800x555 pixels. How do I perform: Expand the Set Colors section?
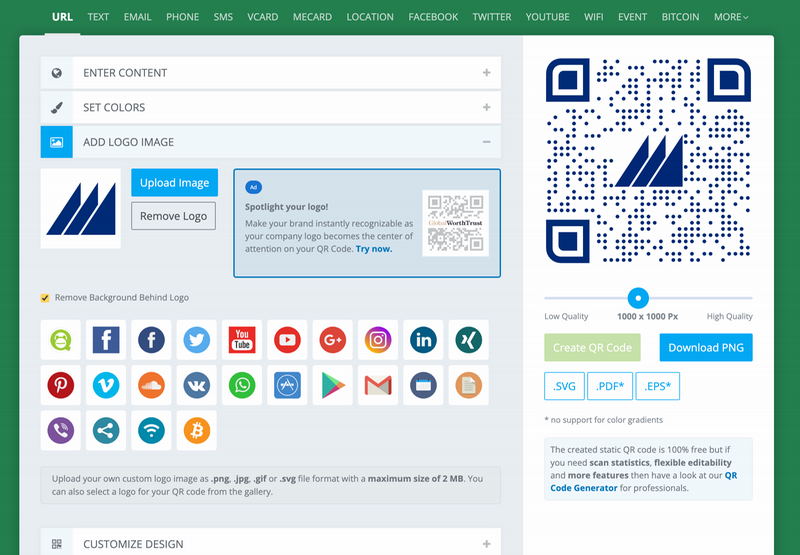(270, 108)
